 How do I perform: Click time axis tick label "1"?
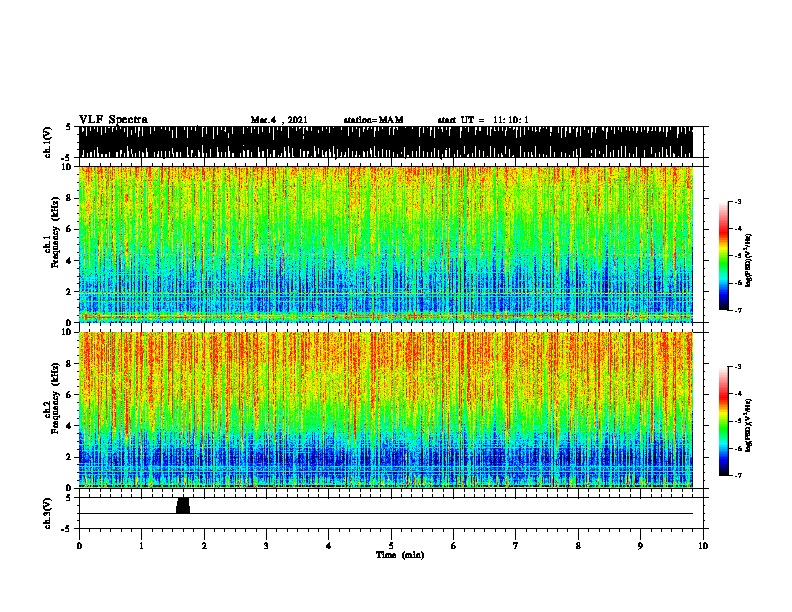click(x=141, y=546)
